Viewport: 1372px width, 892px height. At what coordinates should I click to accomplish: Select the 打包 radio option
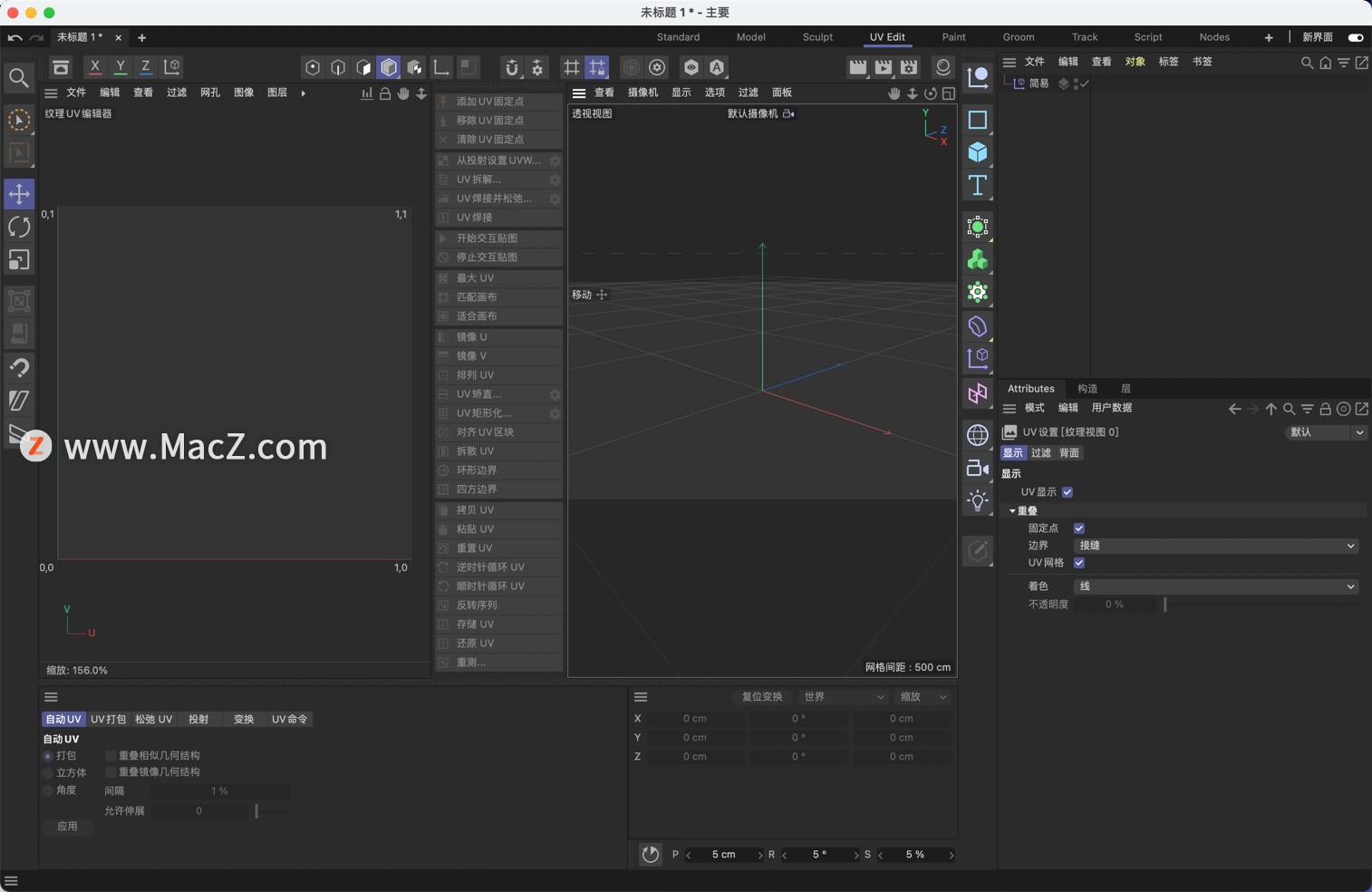48,756
